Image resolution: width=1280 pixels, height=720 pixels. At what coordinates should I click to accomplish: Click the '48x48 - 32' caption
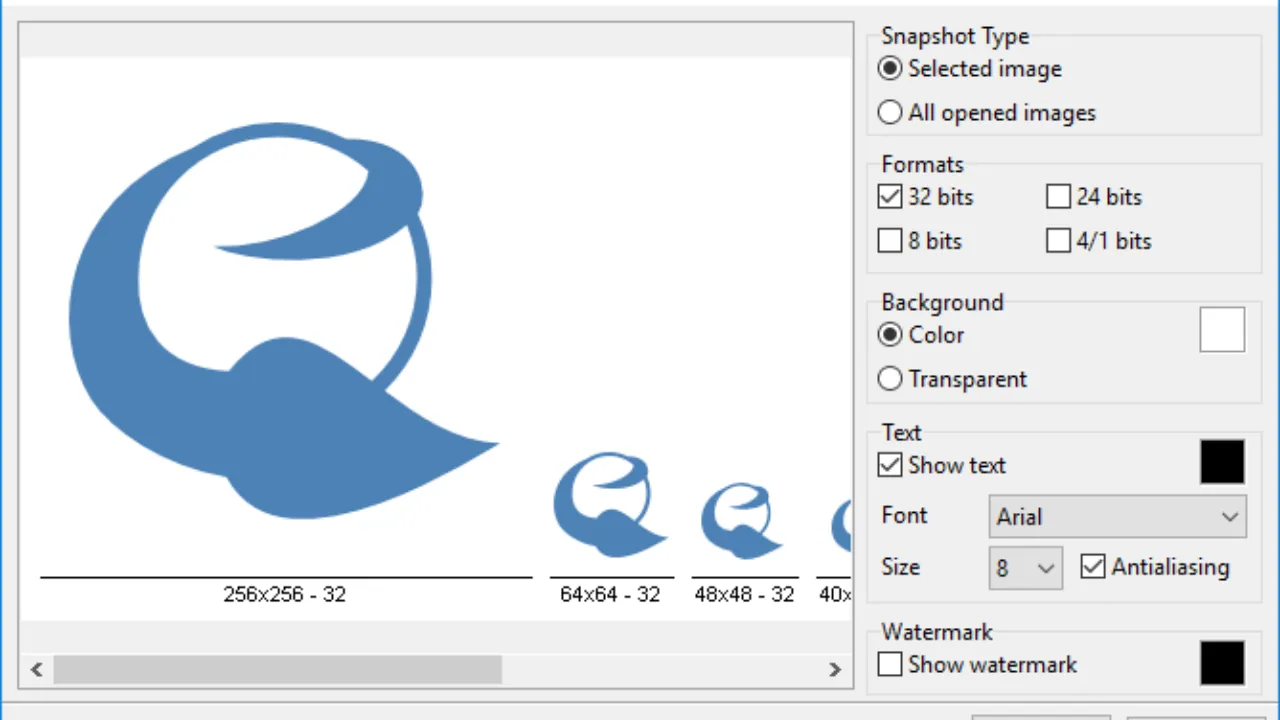744,595
